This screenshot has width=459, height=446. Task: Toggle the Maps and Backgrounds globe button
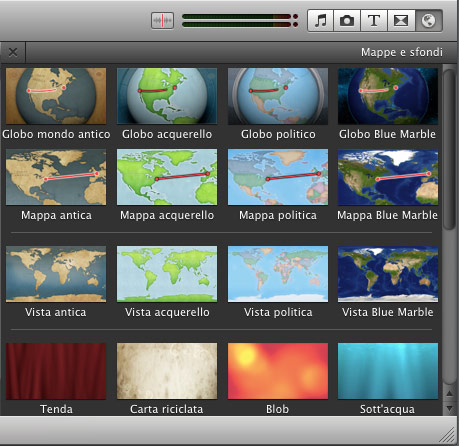429,21
